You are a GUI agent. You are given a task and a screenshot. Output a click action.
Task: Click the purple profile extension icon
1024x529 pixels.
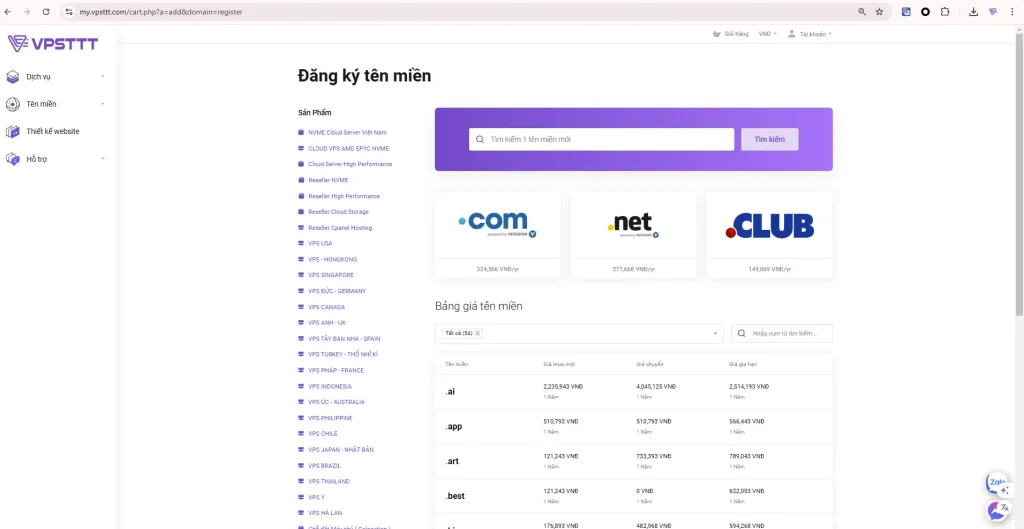click(993, 12)
